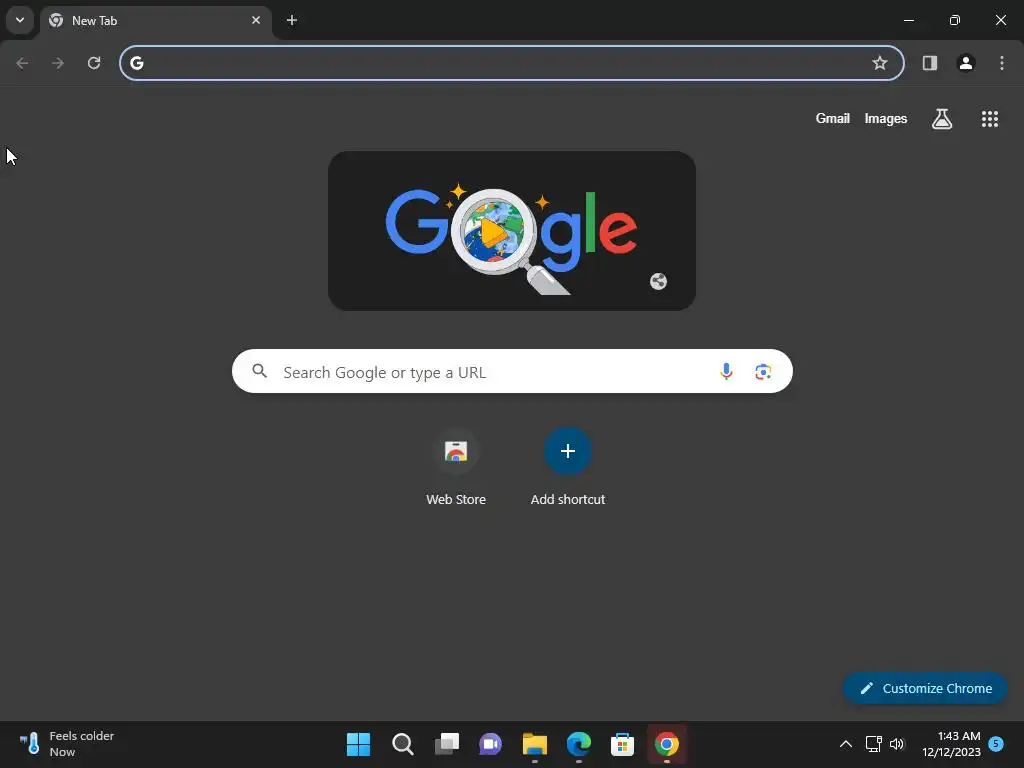The width and height of the screenshot is (1024, 768).
Task: Click the browser forward arrow
Action: coord(58,63)
